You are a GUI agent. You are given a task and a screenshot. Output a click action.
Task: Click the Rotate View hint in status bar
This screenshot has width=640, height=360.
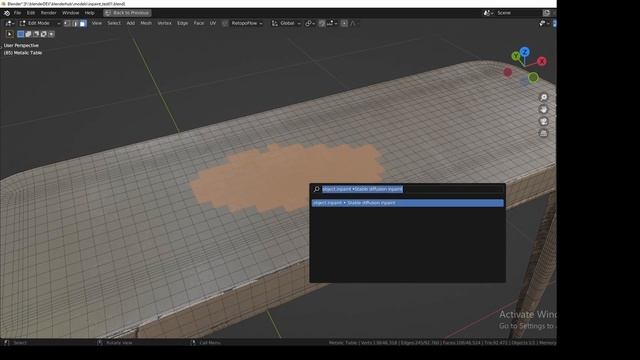point(119,343)
